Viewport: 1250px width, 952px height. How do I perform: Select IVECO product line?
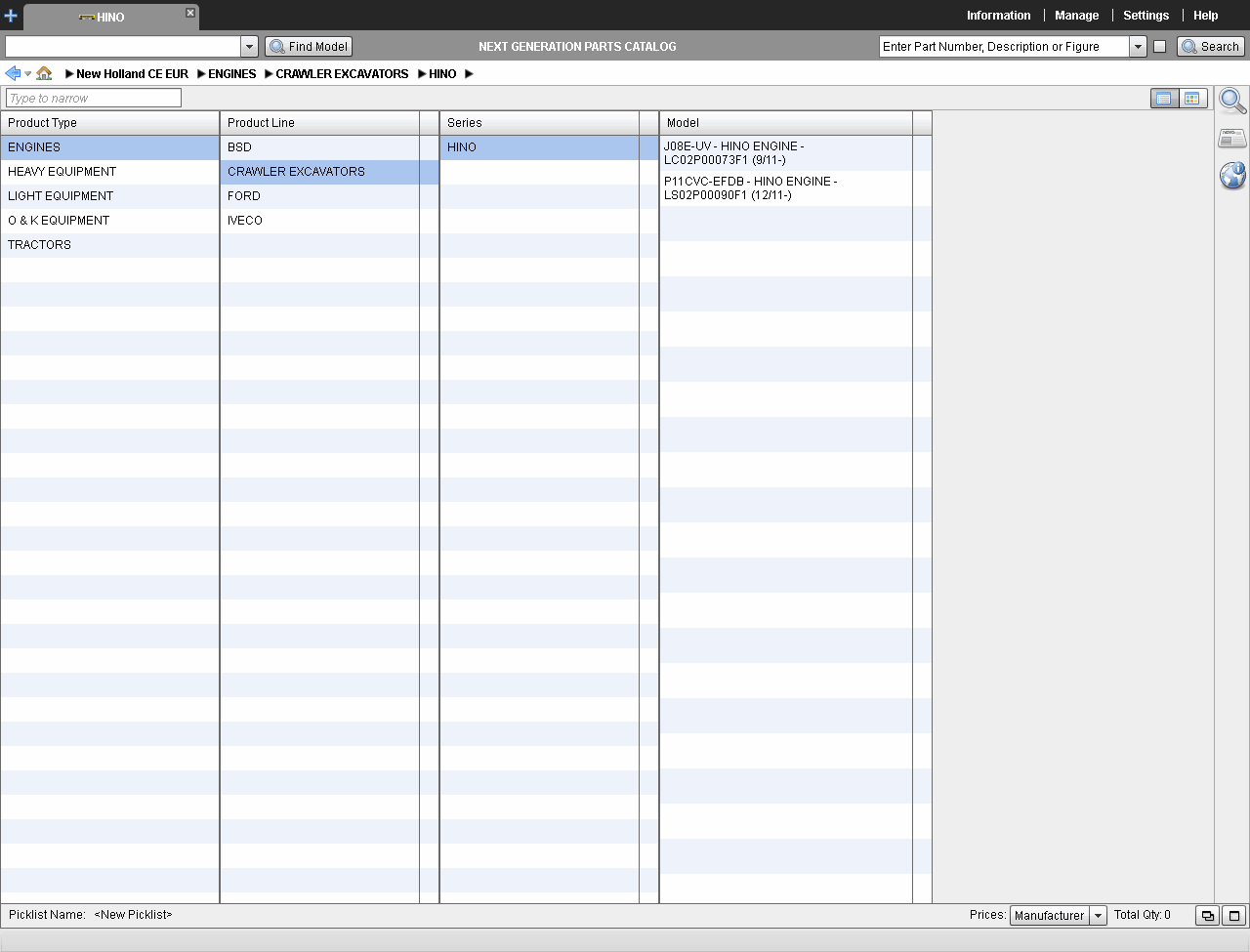click(x=330, y=221)
